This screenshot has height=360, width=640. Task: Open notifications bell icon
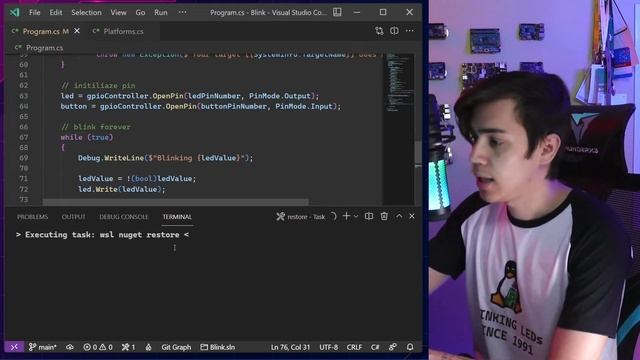(410, 347)
